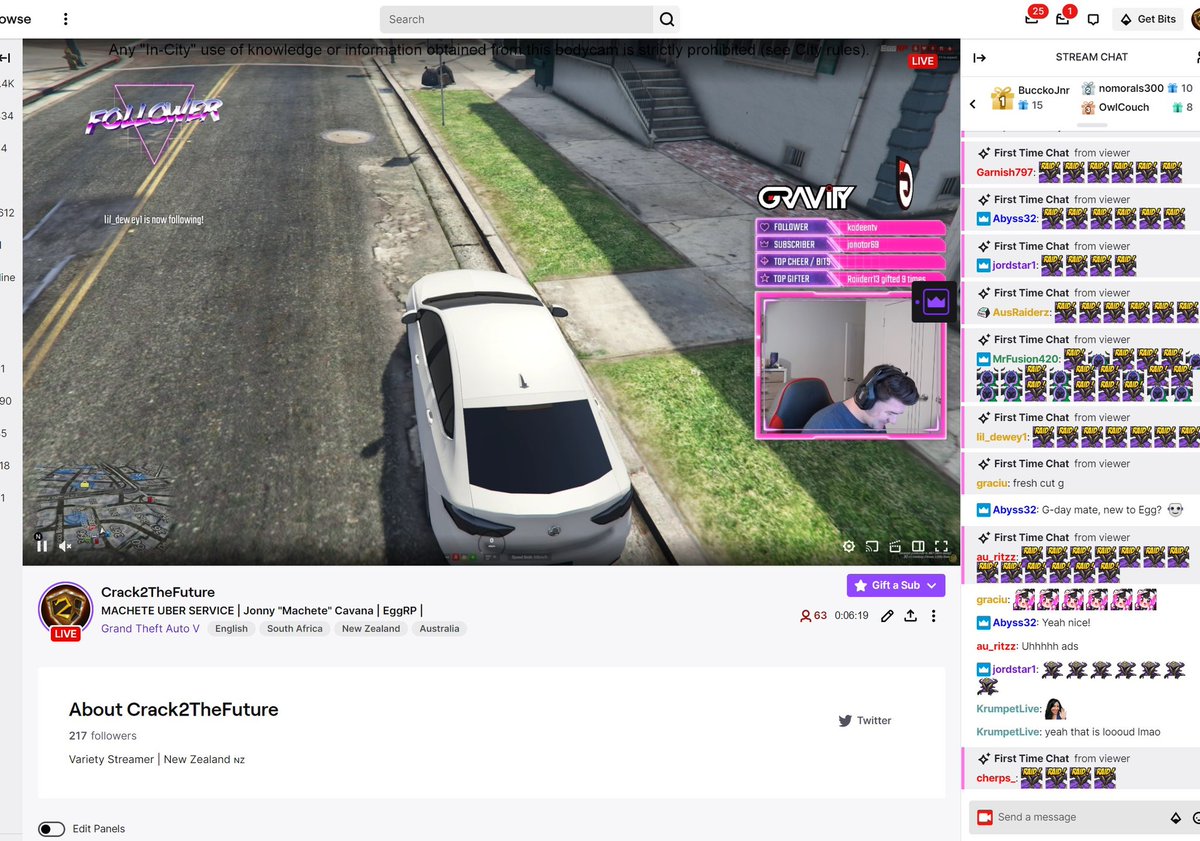Open the inbox notifications with 1 badge
Viewport: 1200px width, 841px height.
tap(1063, 18)
